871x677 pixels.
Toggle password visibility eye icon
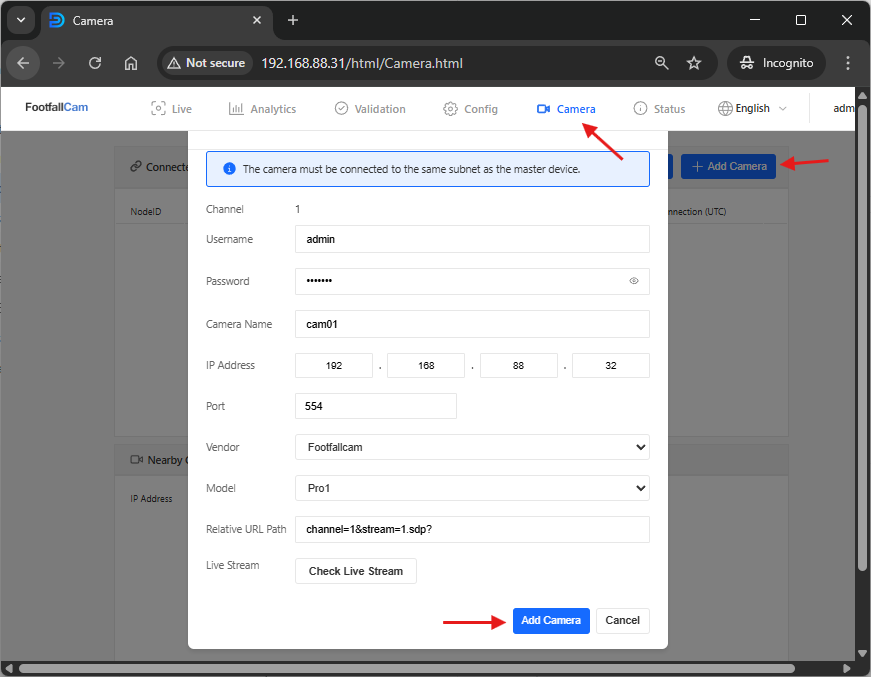634,281
